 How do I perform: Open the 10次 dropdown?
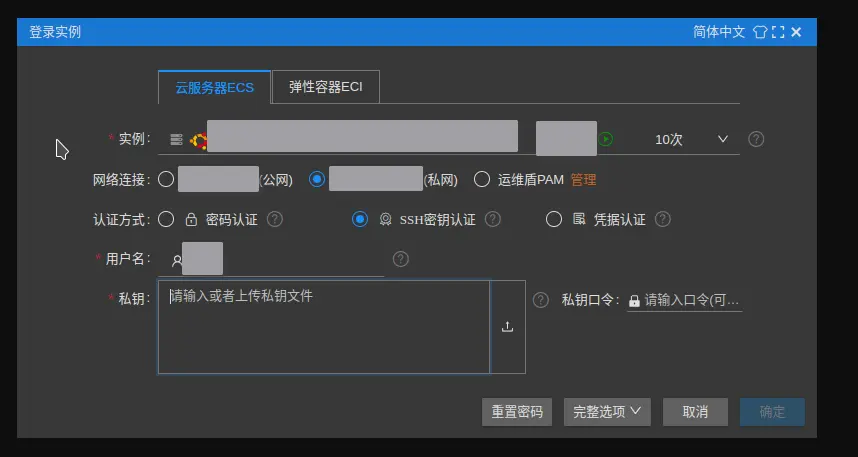coord(669,140)
